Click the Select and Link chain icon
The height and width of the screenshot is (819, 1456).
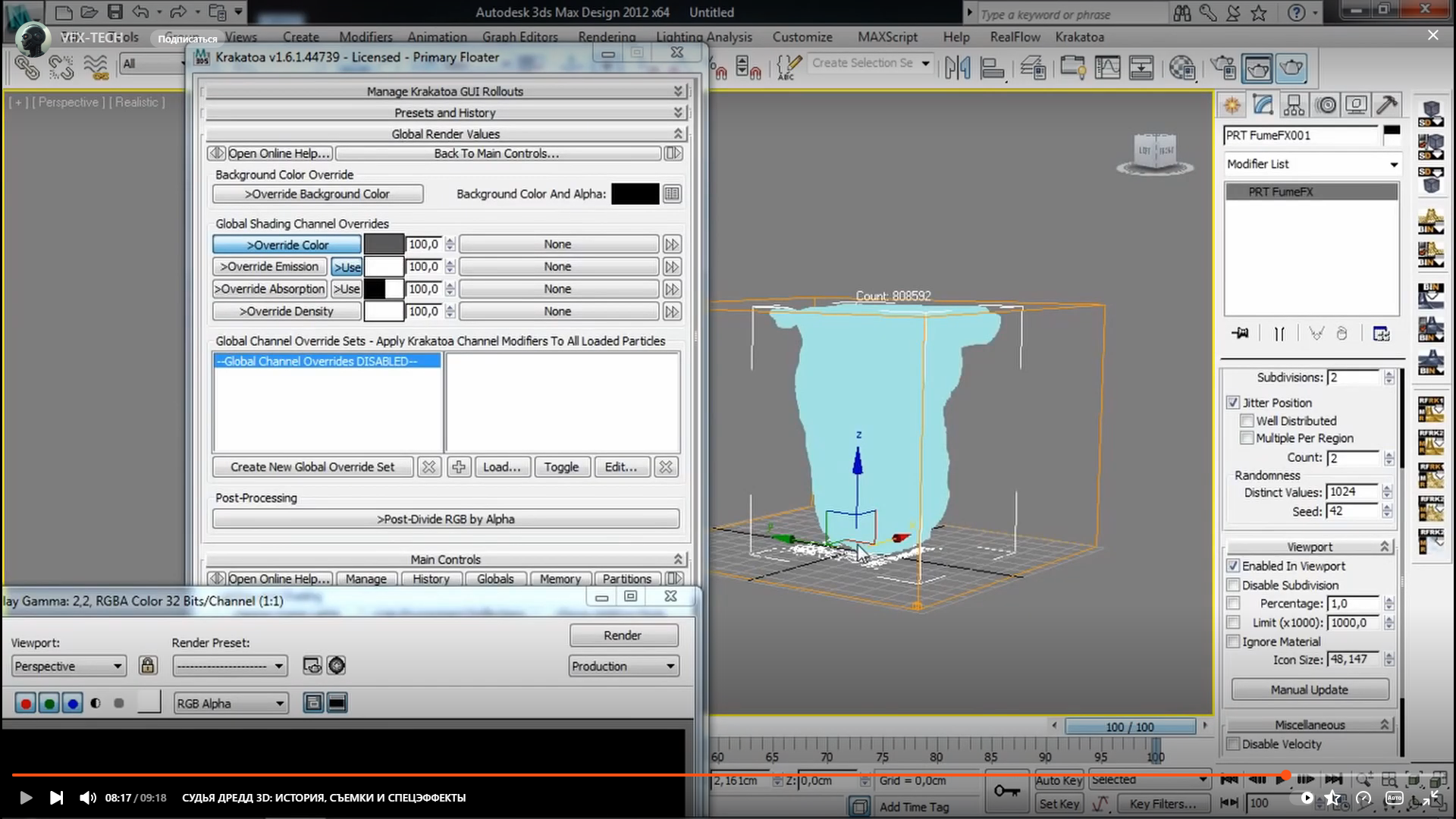[27, 67]
